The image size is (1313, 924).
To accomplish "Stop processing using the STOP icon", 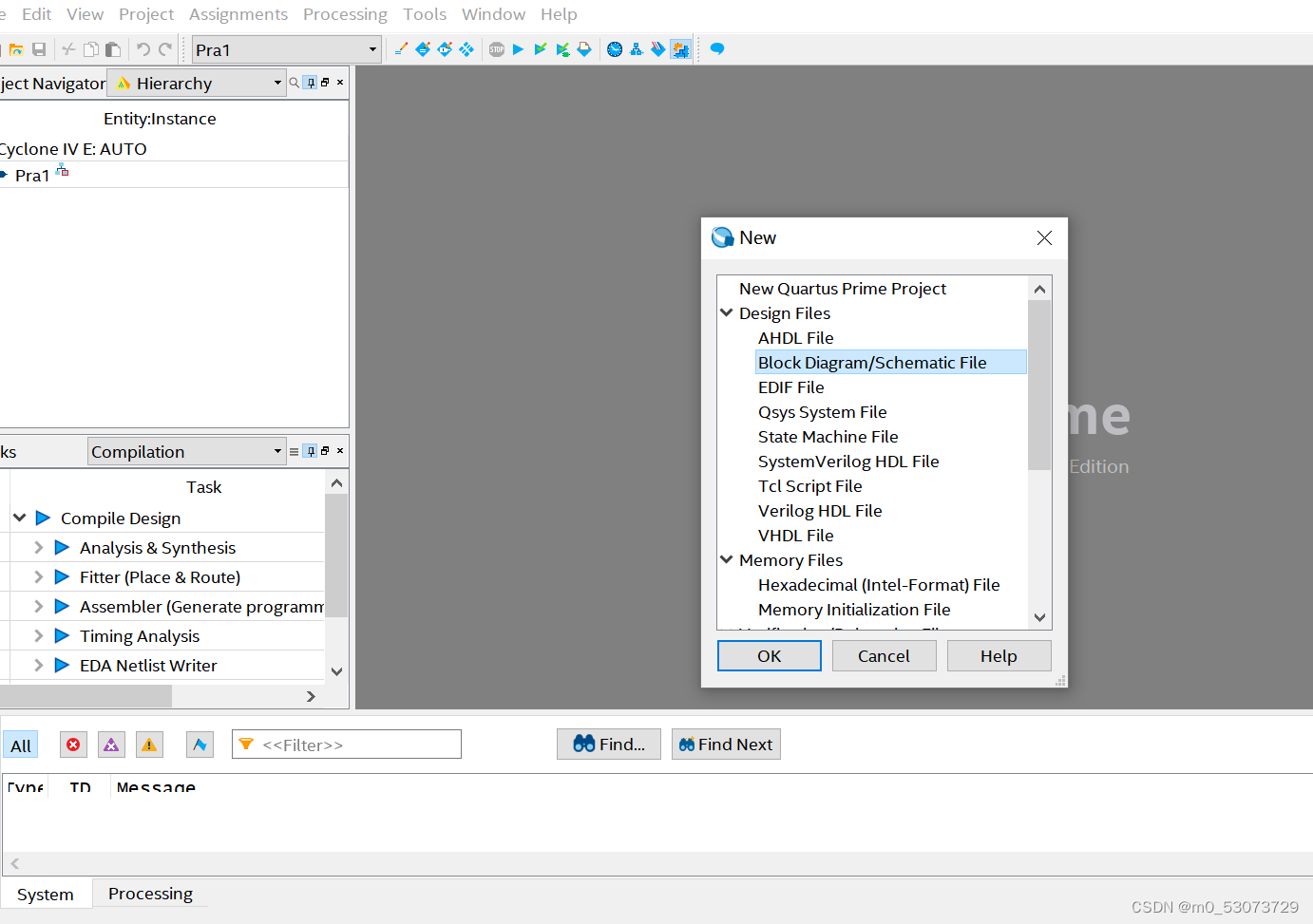I will tap(497, 49).
